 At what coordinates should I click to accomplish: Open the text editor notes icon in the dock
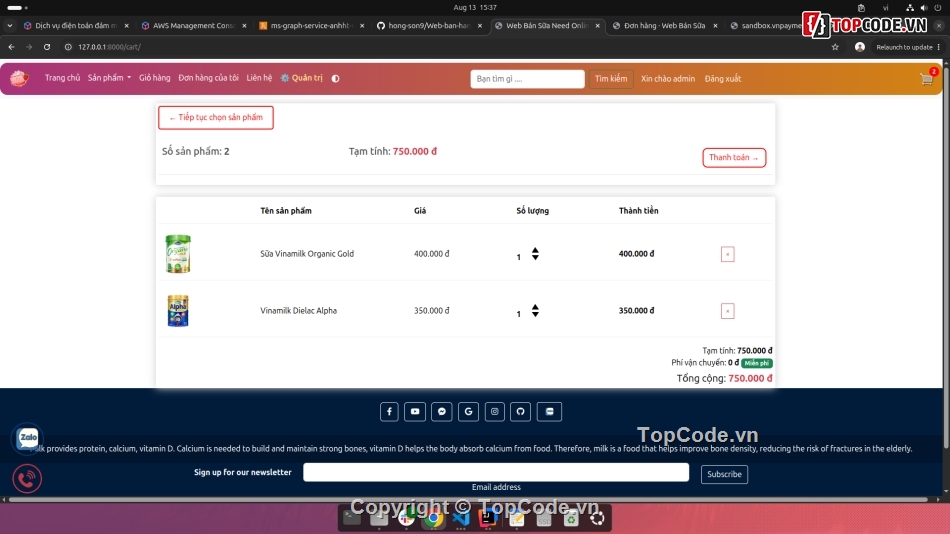(x=516, y=518)
